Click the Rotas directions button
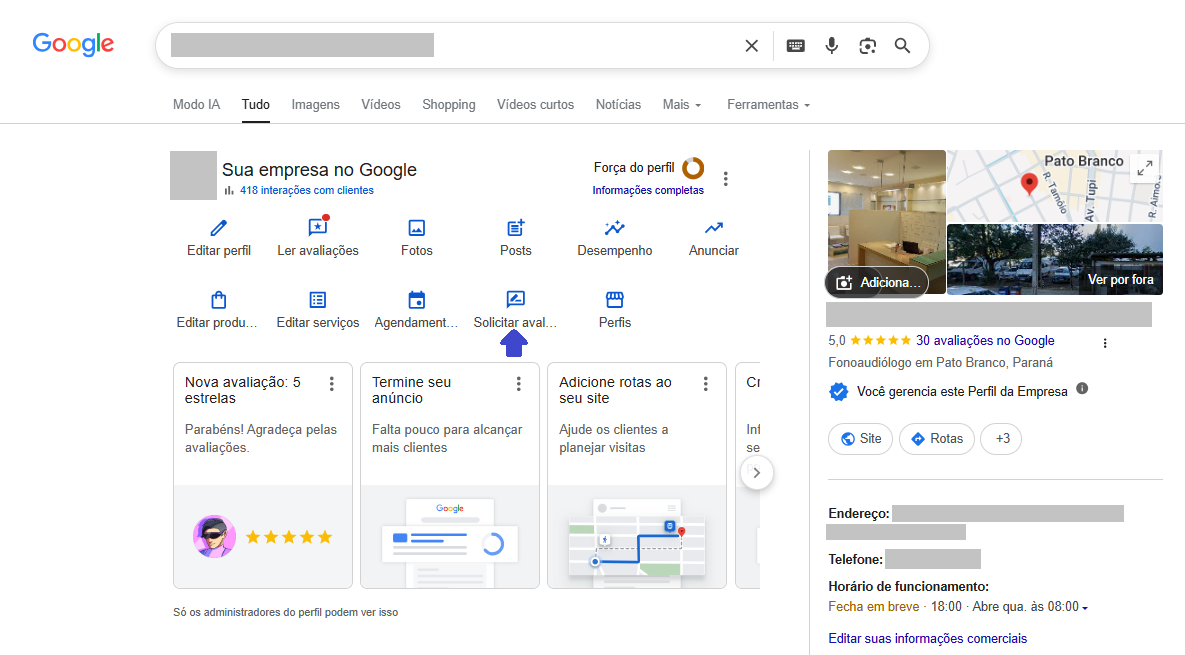 (936, 439)
